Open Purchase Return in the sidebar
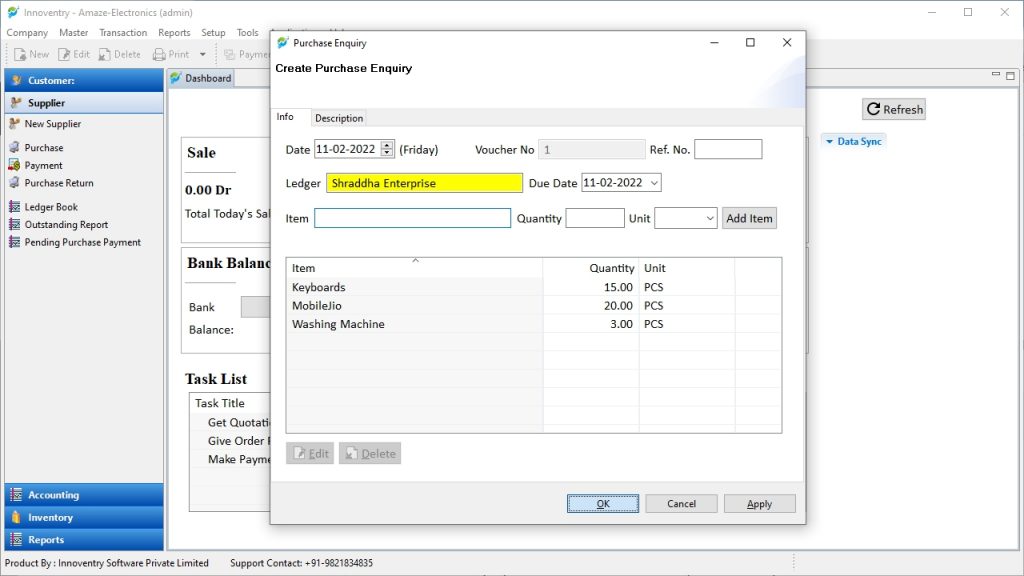The image size is (1024, 576). (x=59, y=183)
